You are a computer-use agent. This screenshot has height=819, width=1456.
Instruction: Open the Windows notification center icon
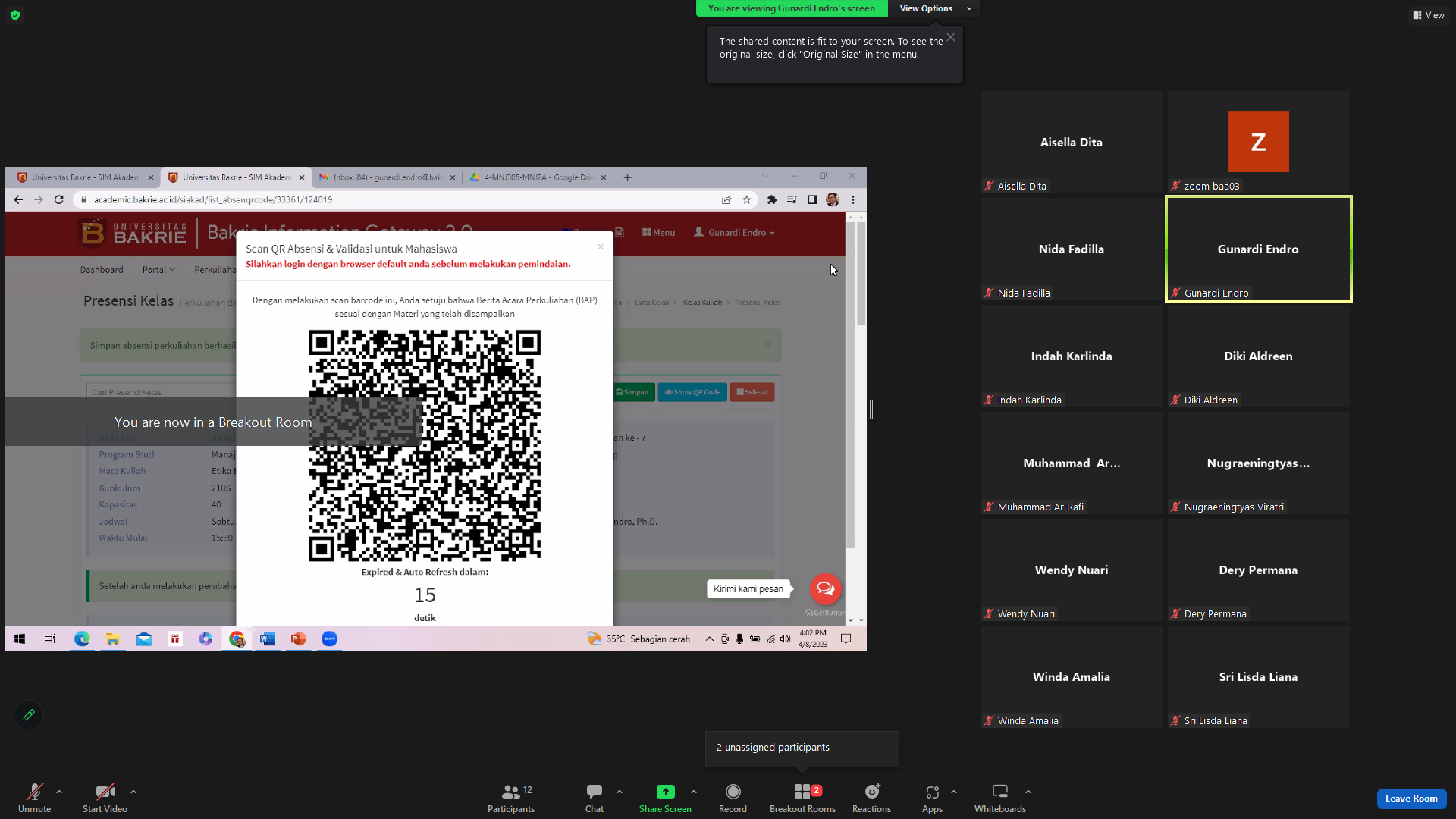tap(846, 639)
